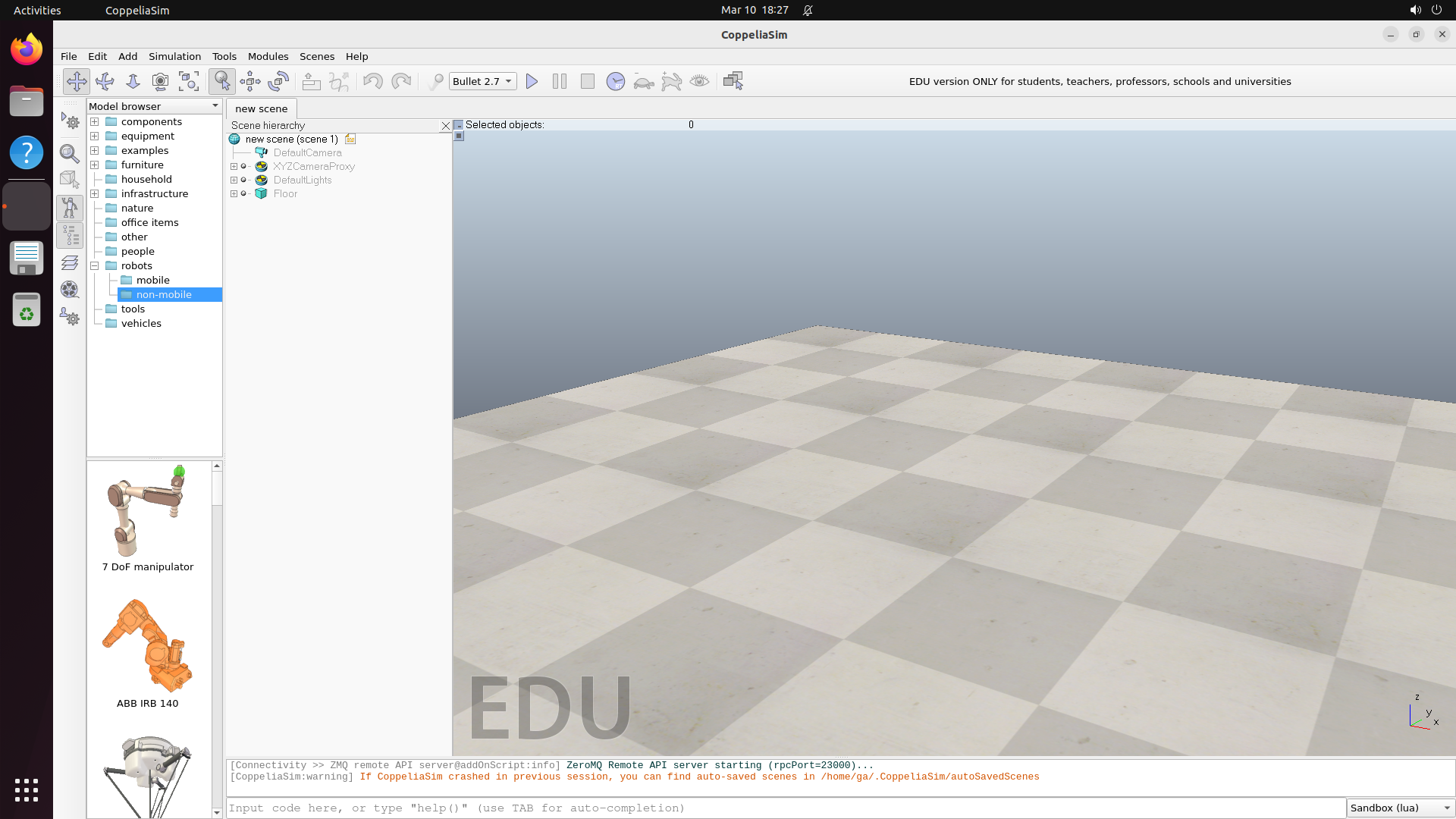Collapse the robots folder in model browser

pos(95,265)
